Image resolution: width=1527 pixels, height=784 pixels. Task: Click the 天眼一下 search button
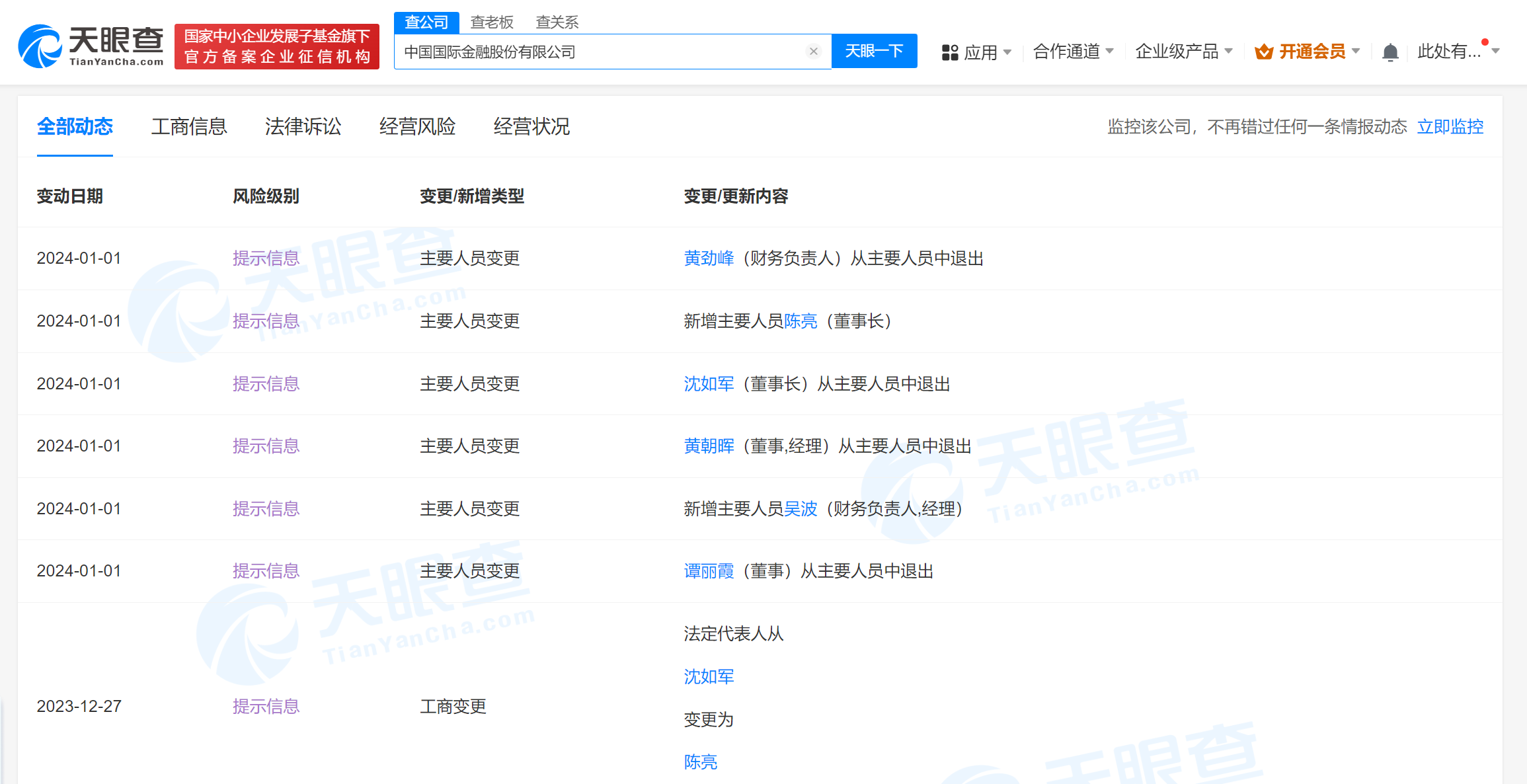(874, 51)
